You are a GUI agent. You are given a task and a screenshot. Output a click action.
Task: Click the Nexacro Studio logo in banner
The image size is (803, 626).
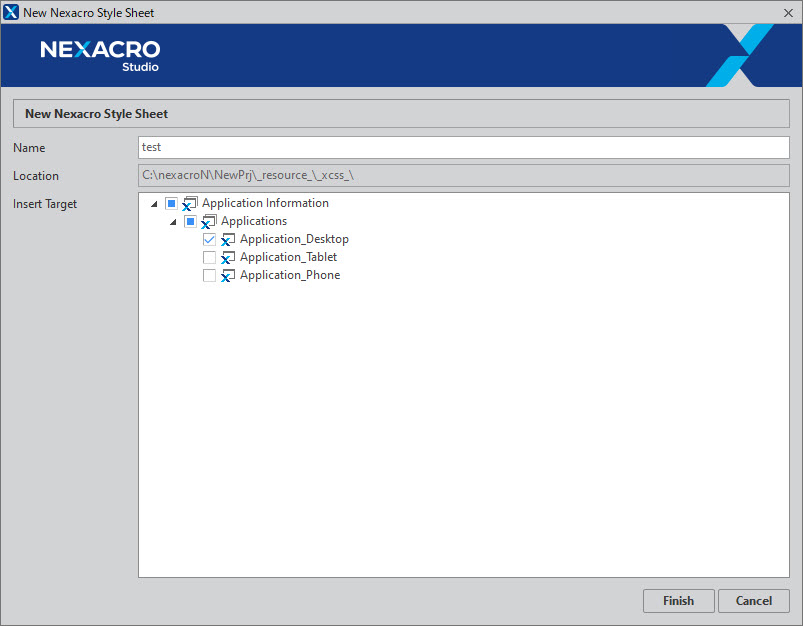100,55
